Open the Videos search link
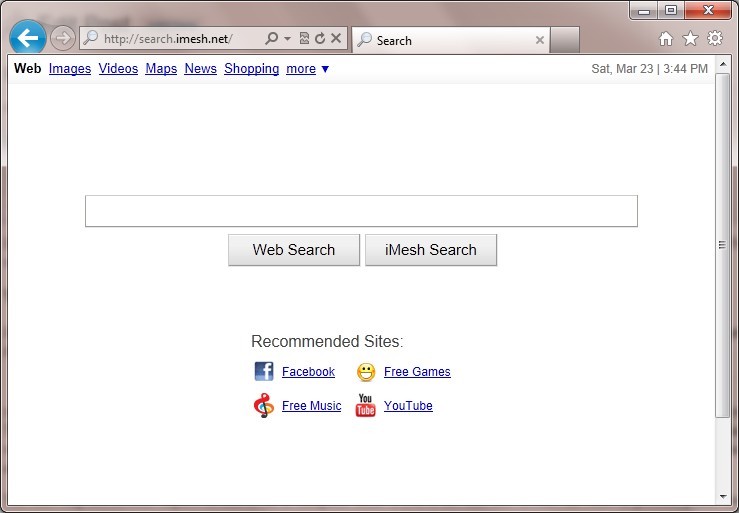 [x=118, y=68]
